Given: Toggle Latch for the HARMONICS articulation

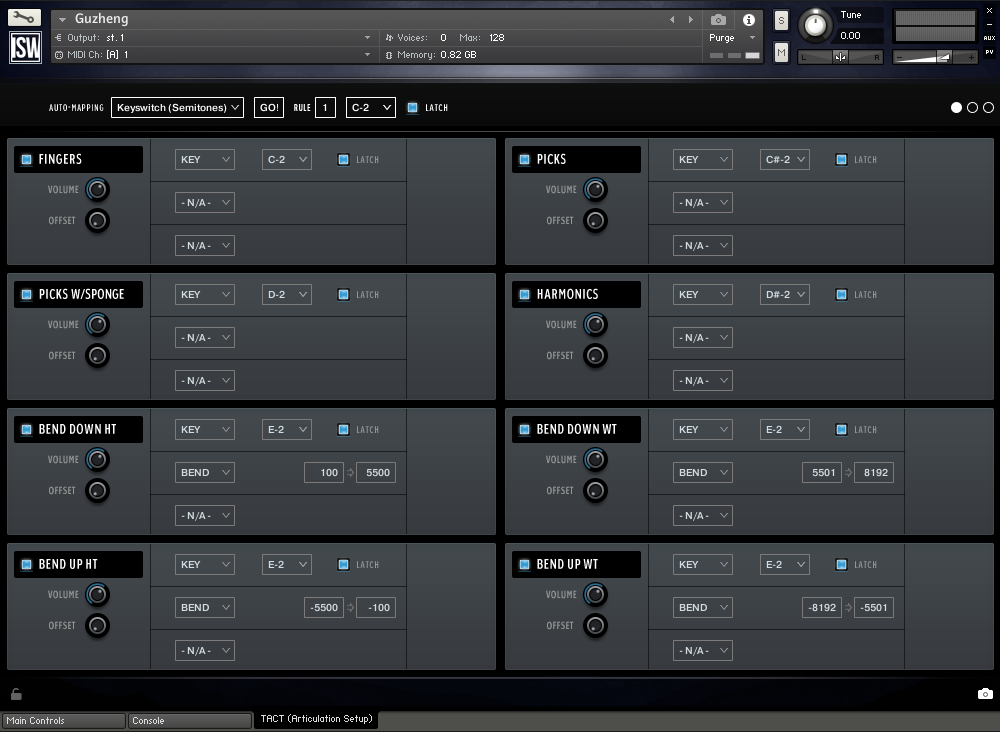Looking at the screenshot, I should point(841,295).
